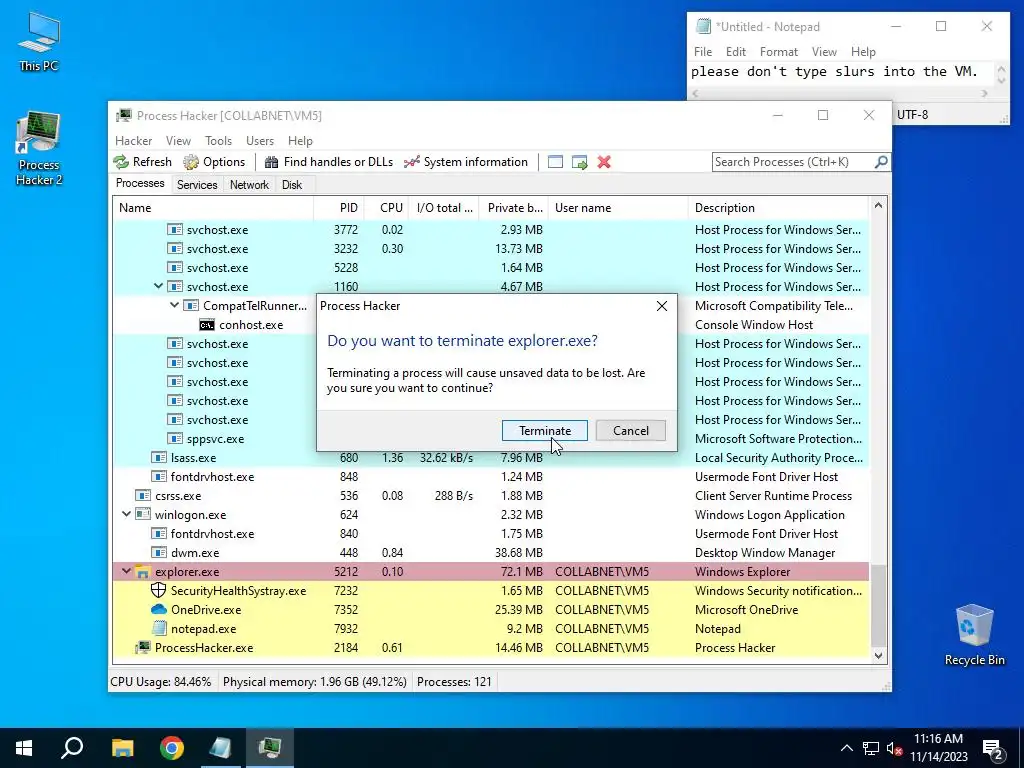The image size is (1024, 768).
Task: Open the Hacker menu
Action: point(133,140)
